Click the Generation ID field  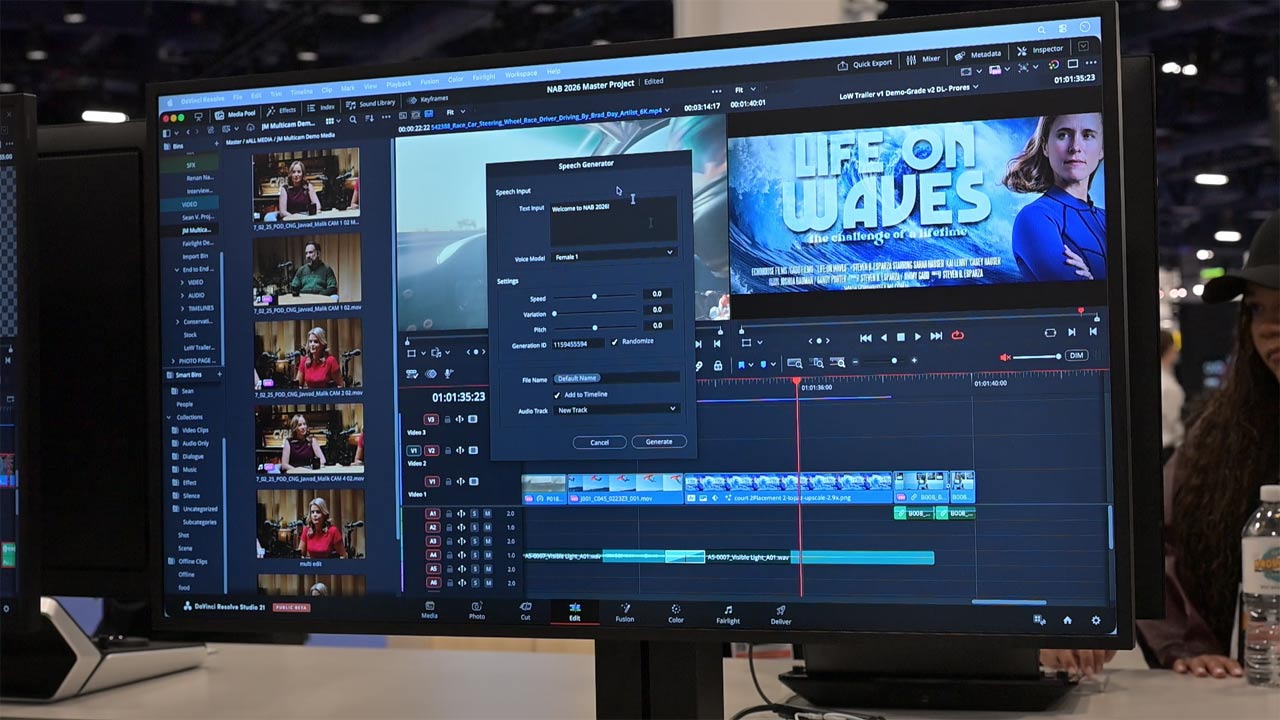[578, 343]
